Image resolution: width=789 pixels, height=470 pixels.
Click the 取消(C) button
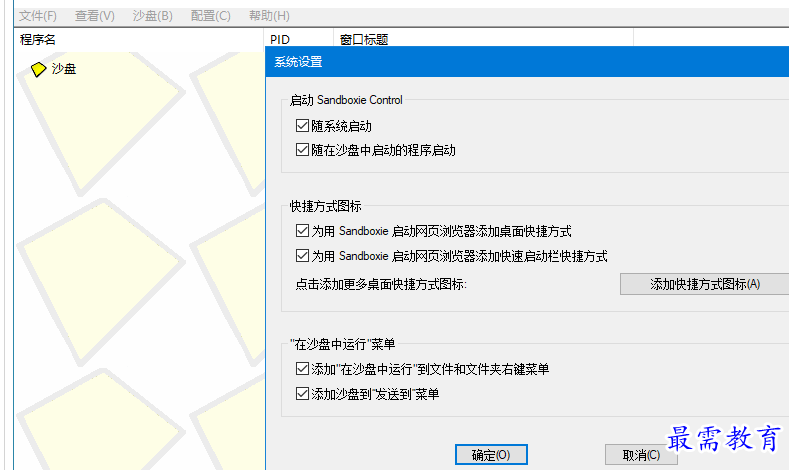coord(641,455)
